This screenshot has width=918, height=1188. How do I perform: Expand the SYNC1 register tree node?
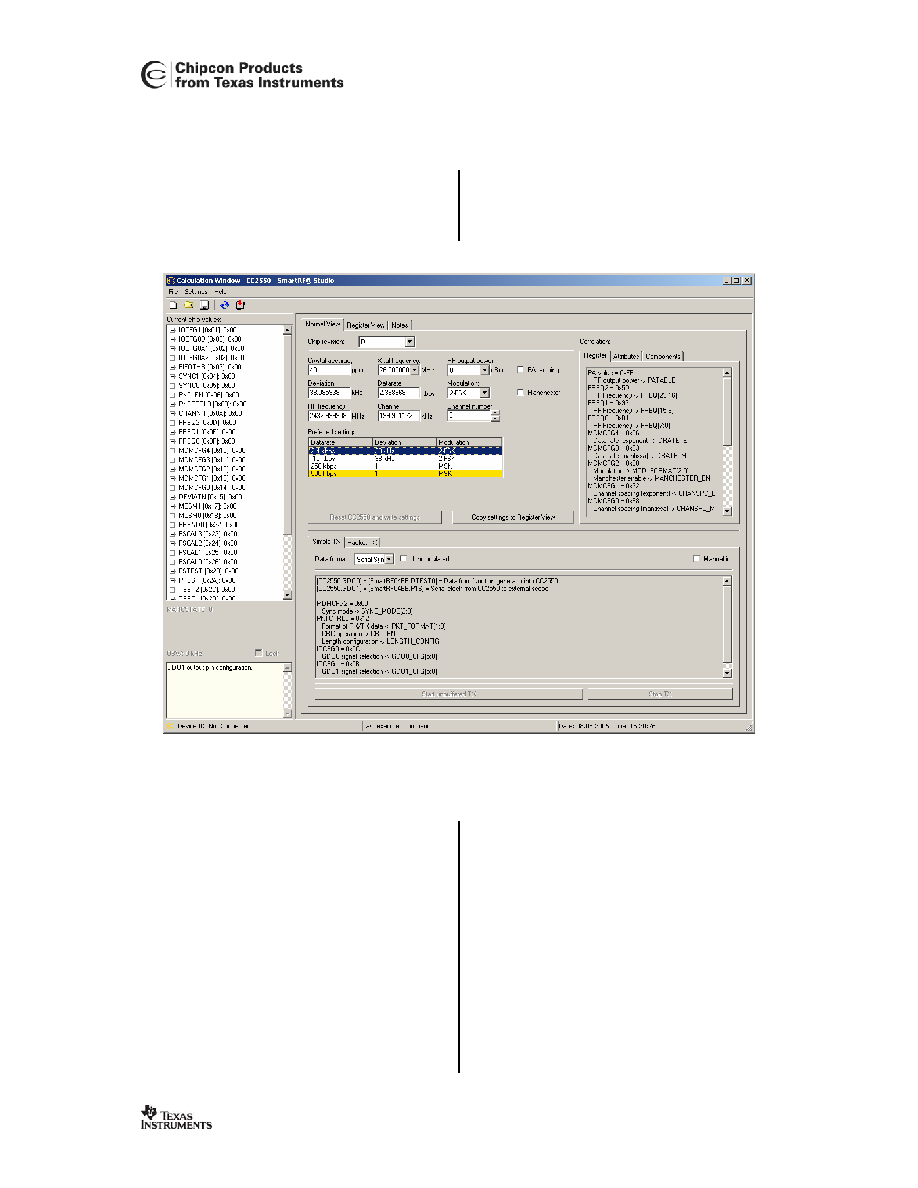coord(173,376)
